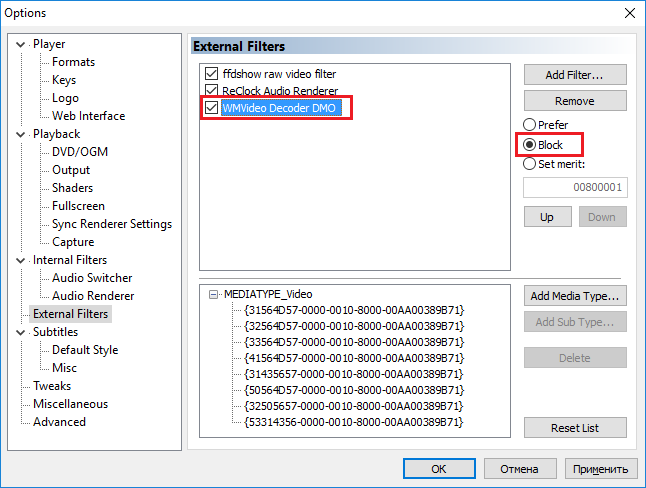The width and height of the screenshot is (646, 488).
Task: Collapse the Playback tree section
Action: click(x=22, y=134)
